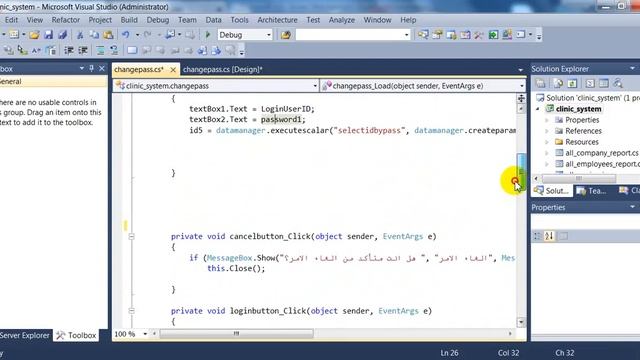
Task: Open Solution Explorer icon in standard toolbar
Action: (423, 35)
